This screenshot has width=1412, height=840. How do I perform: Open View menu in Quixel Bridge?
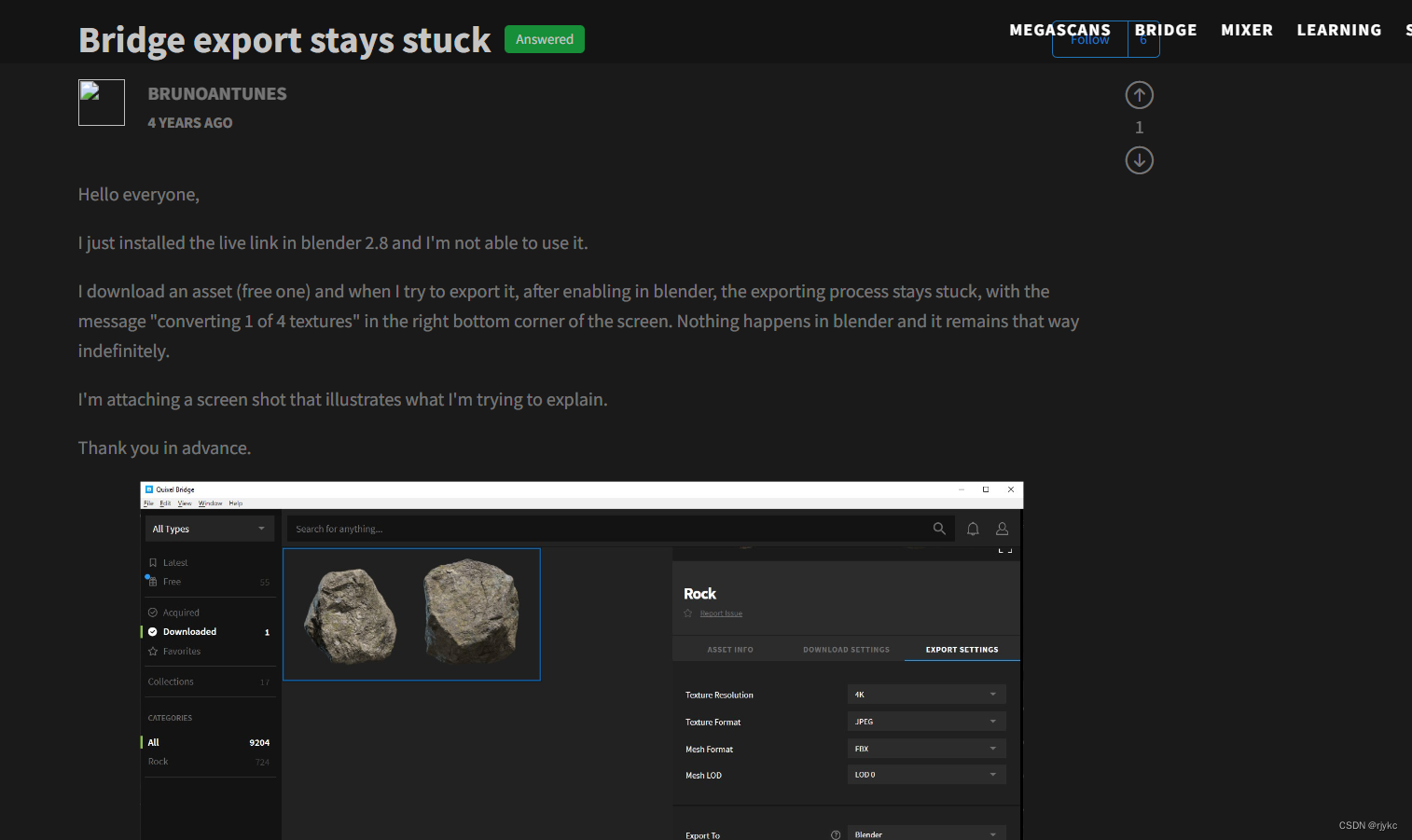click(x=185, y=503)
